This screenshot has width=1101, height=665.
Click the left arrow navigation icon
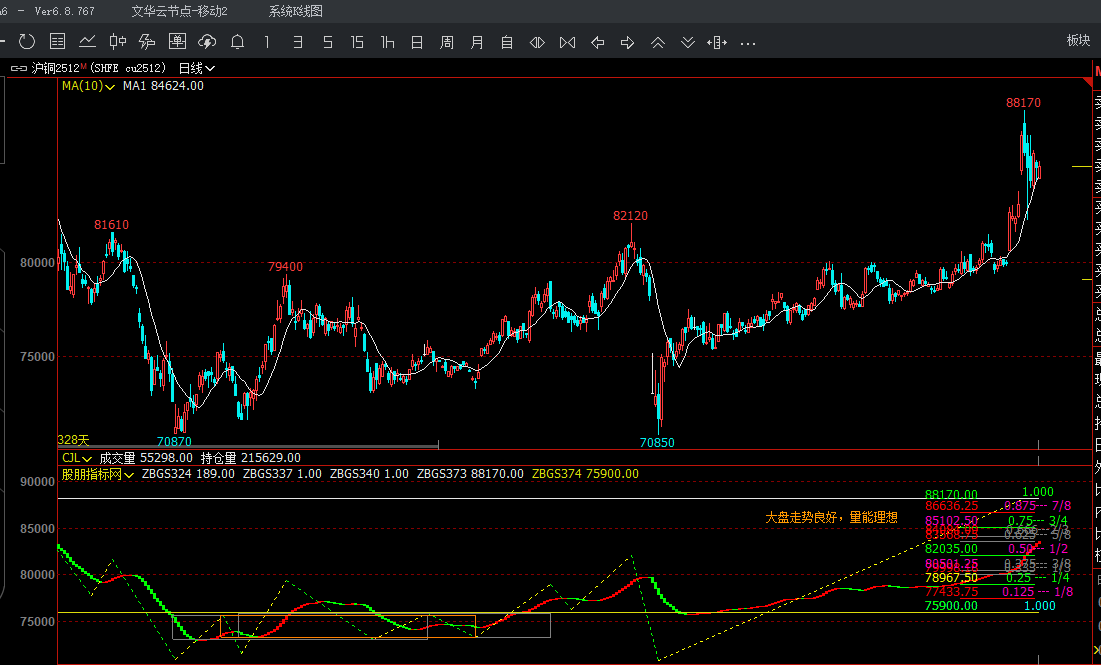tap(597, 42)
